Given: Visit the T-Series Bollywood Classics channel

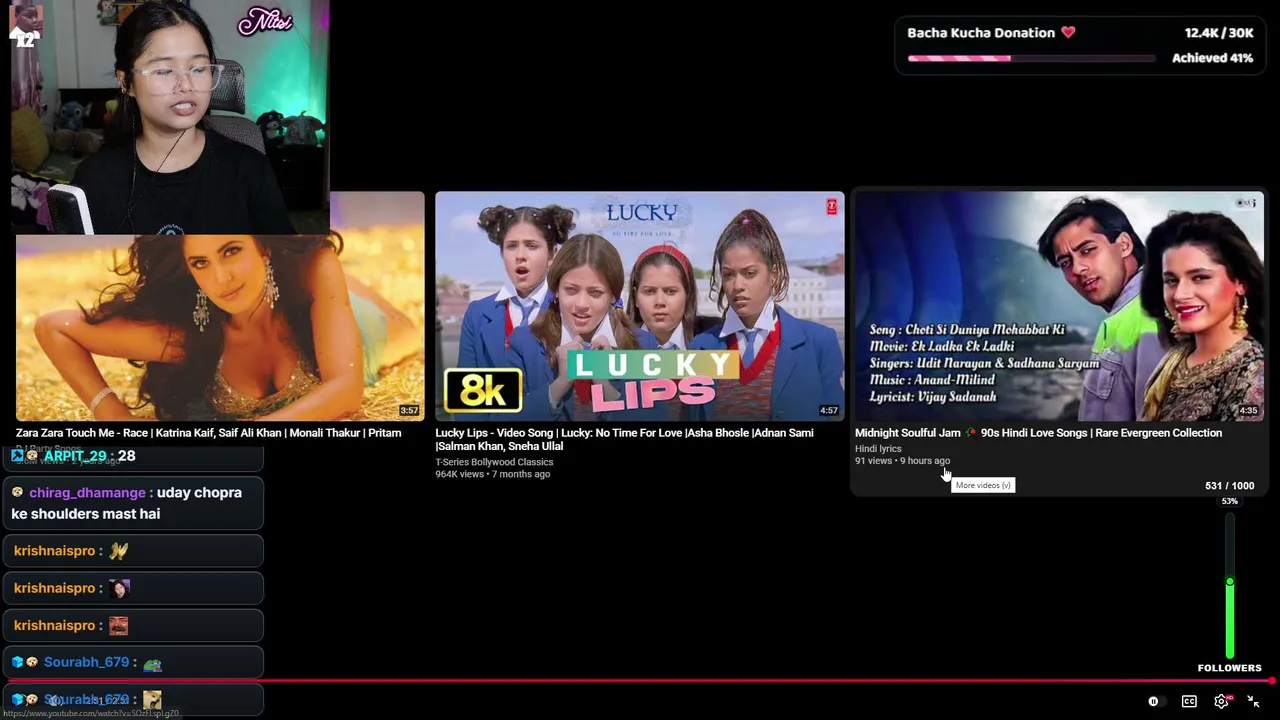Looking at the screenshot, I should tap(494, 462).
